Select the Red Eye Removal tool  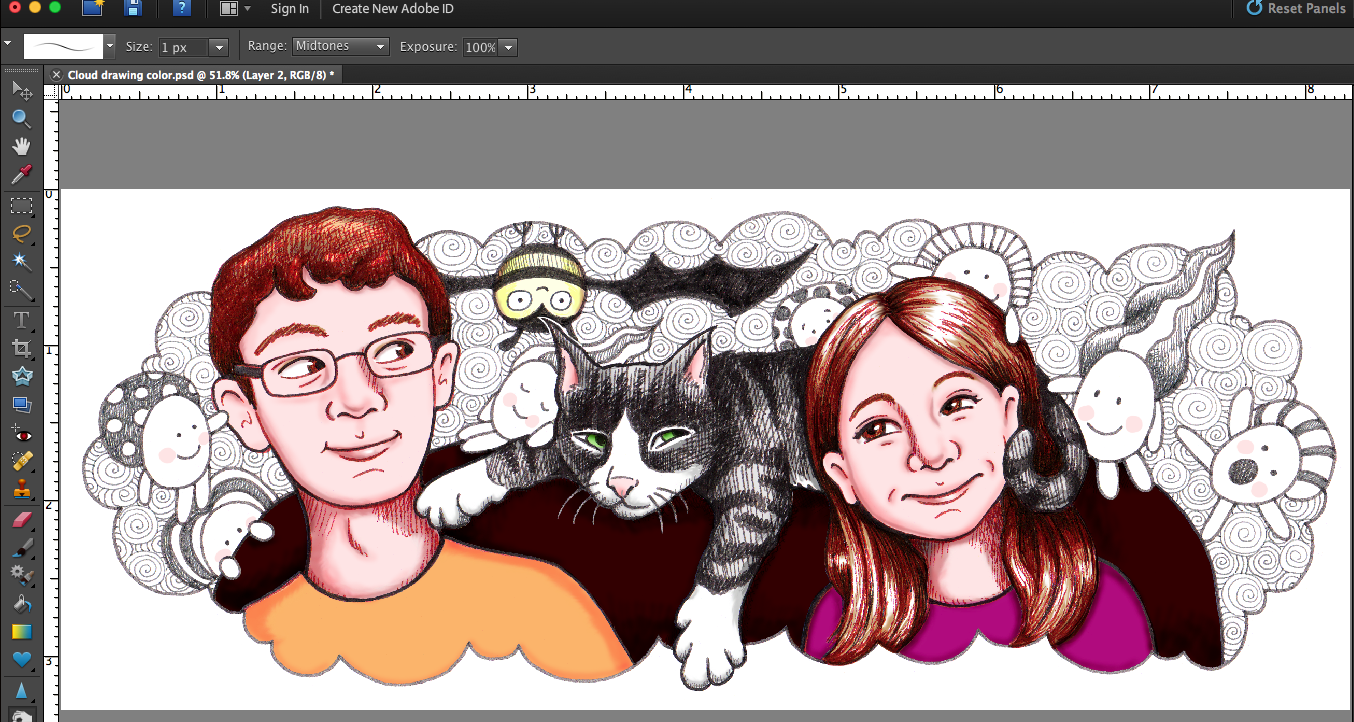tap(21, 434)
